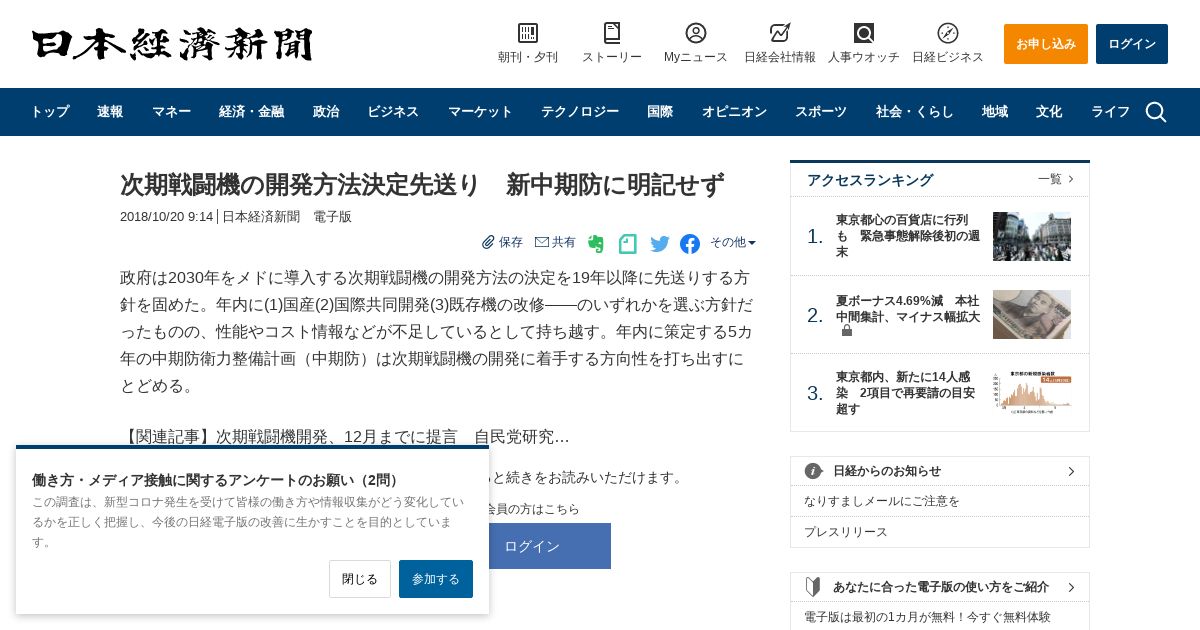Expand the その他 sharing options dropdown

click(x=733, y=242)
